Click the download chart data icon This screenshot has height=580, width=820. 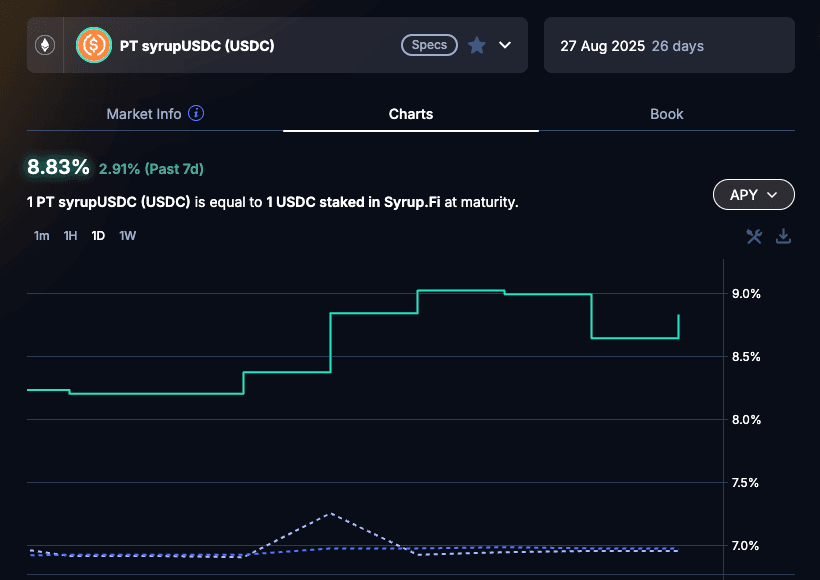(783, 236)
